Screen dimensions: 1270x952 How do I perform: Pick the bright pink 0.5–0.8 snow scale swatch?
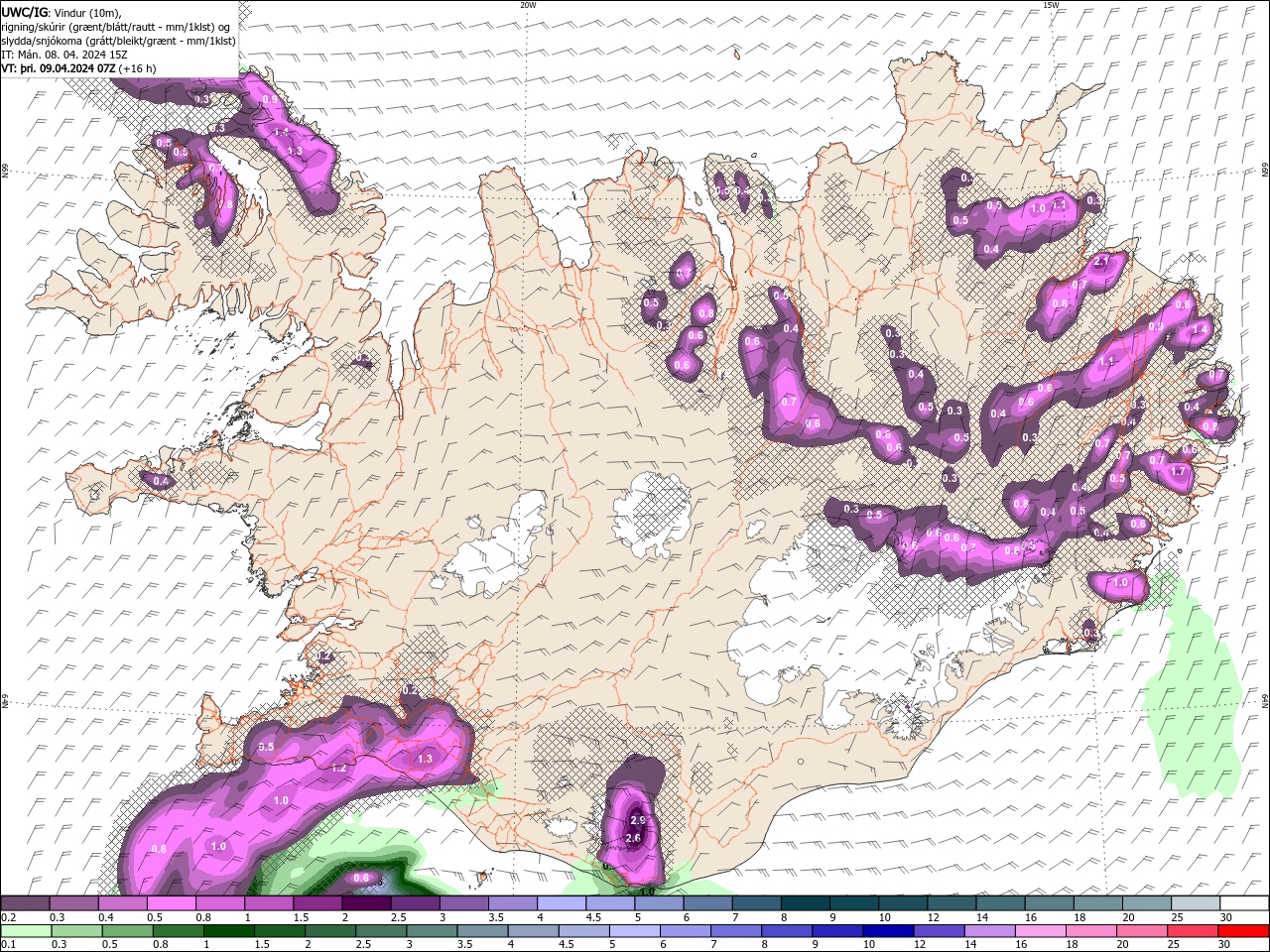(172, 903)
